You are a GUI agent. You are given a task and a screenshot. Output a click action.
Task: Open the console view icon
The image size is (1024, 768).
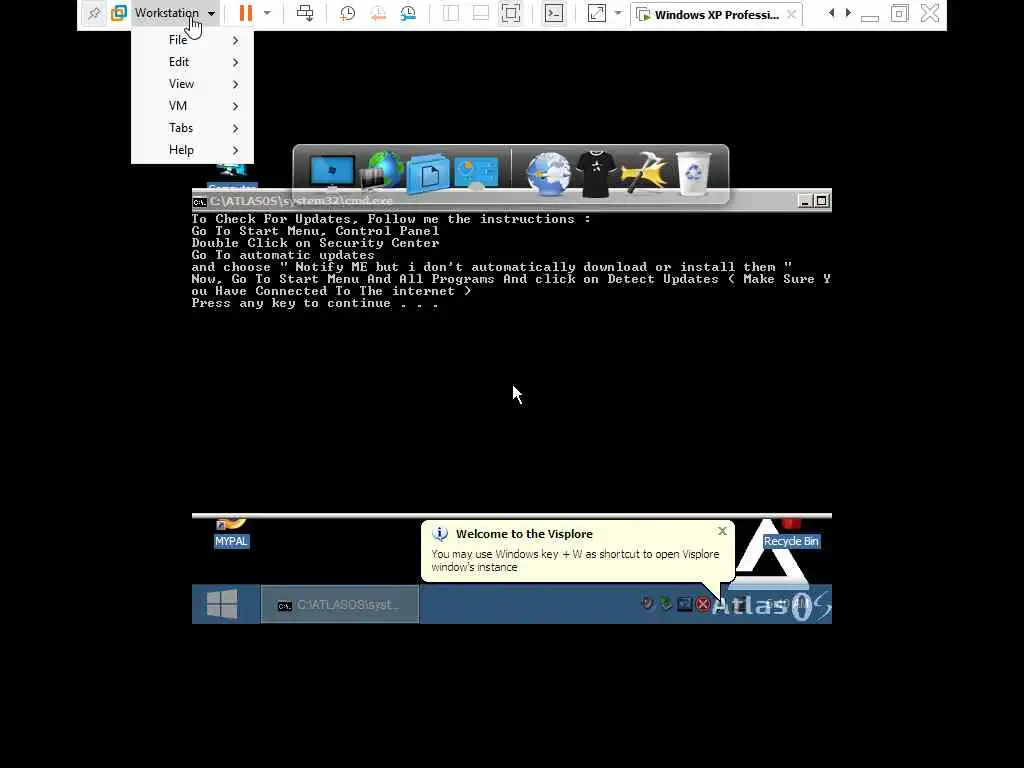(x=554, y=13)
